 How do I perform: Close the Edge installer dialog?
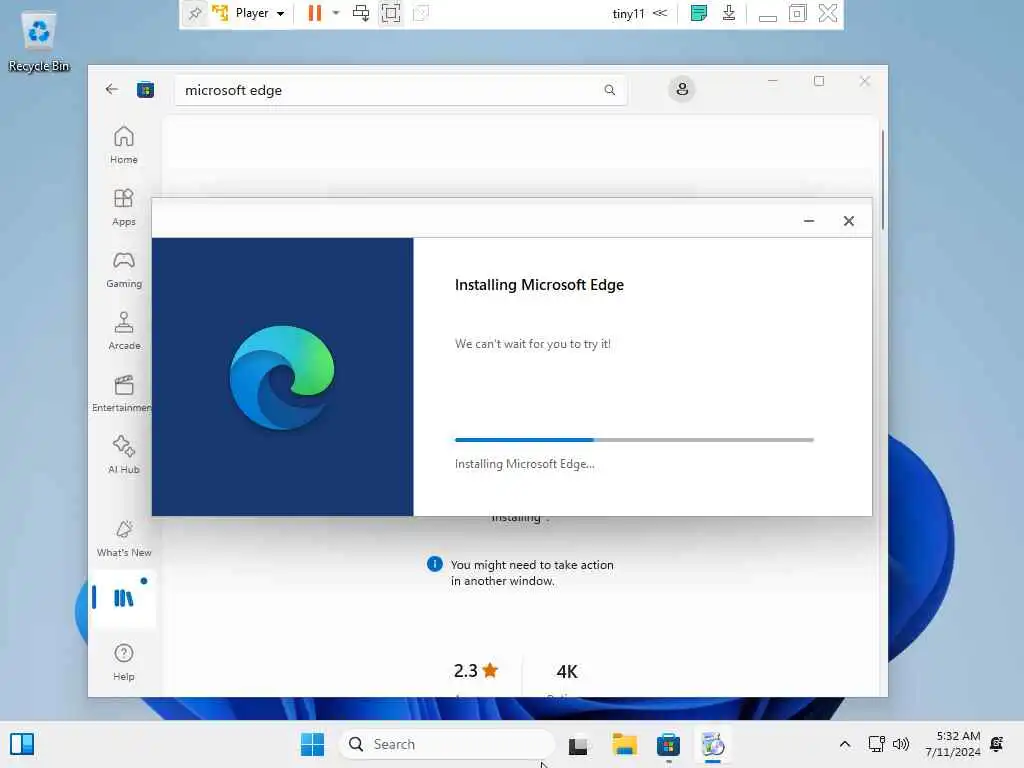[x=848, y=221]
